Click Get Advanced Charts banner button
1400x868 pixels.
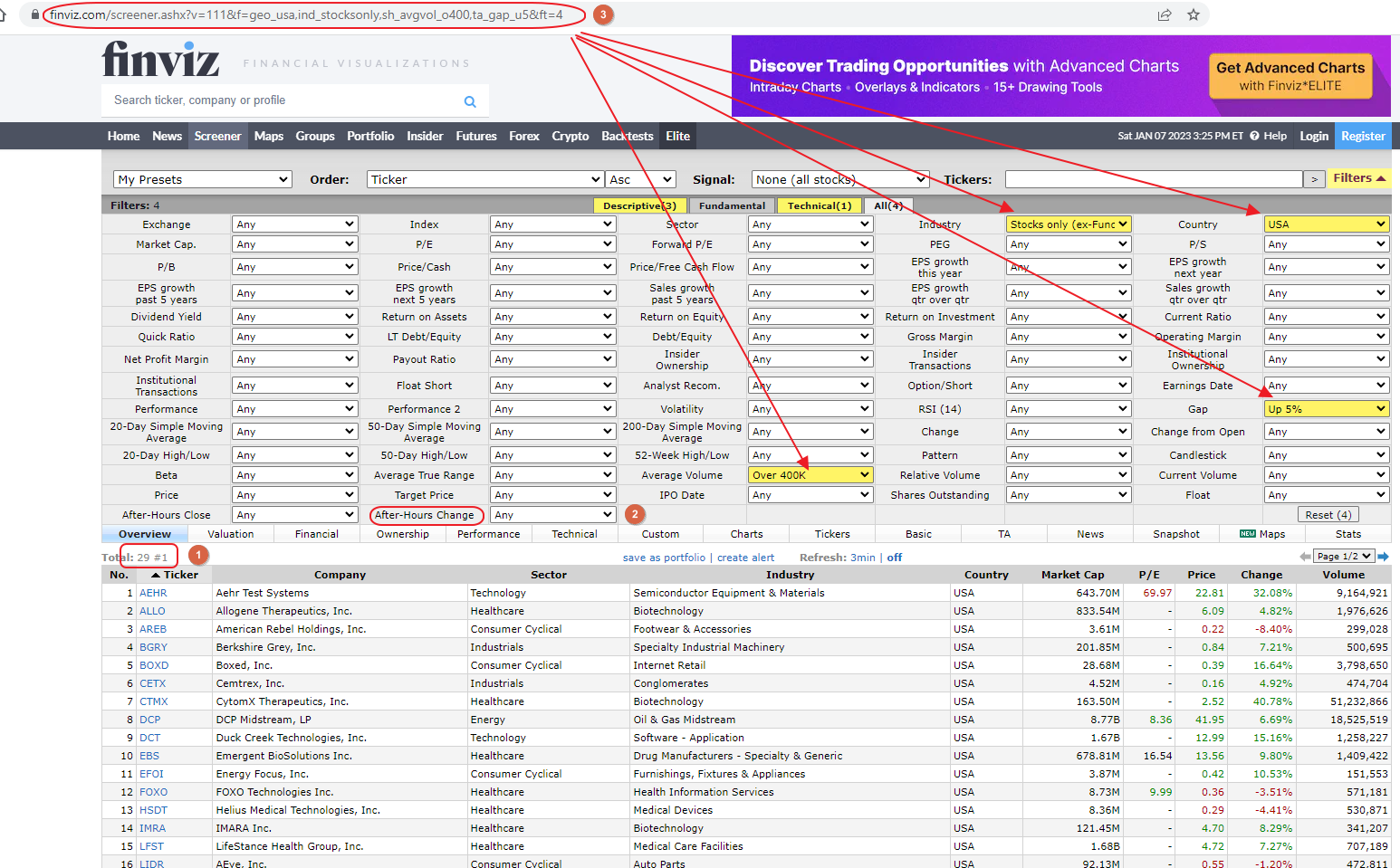1290,76
